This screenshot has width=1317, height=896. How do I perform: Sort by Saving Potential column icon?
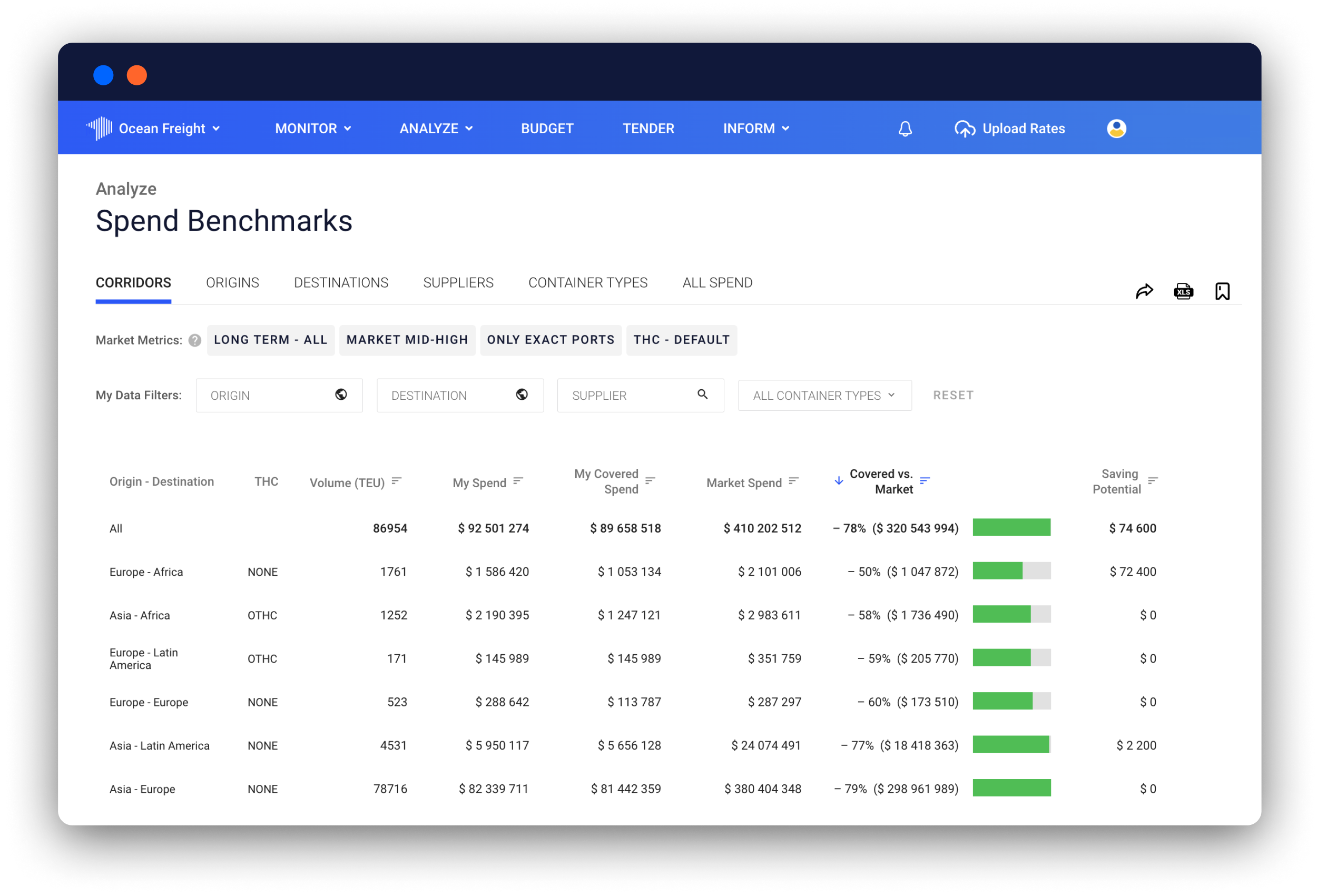[x=1153, y=480]
